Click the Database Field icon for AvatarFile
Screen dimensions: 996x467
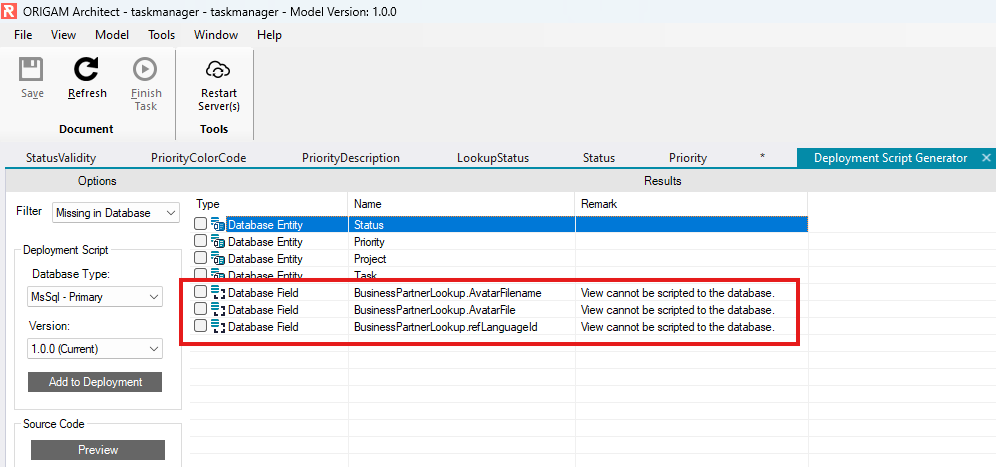point(218,309)
